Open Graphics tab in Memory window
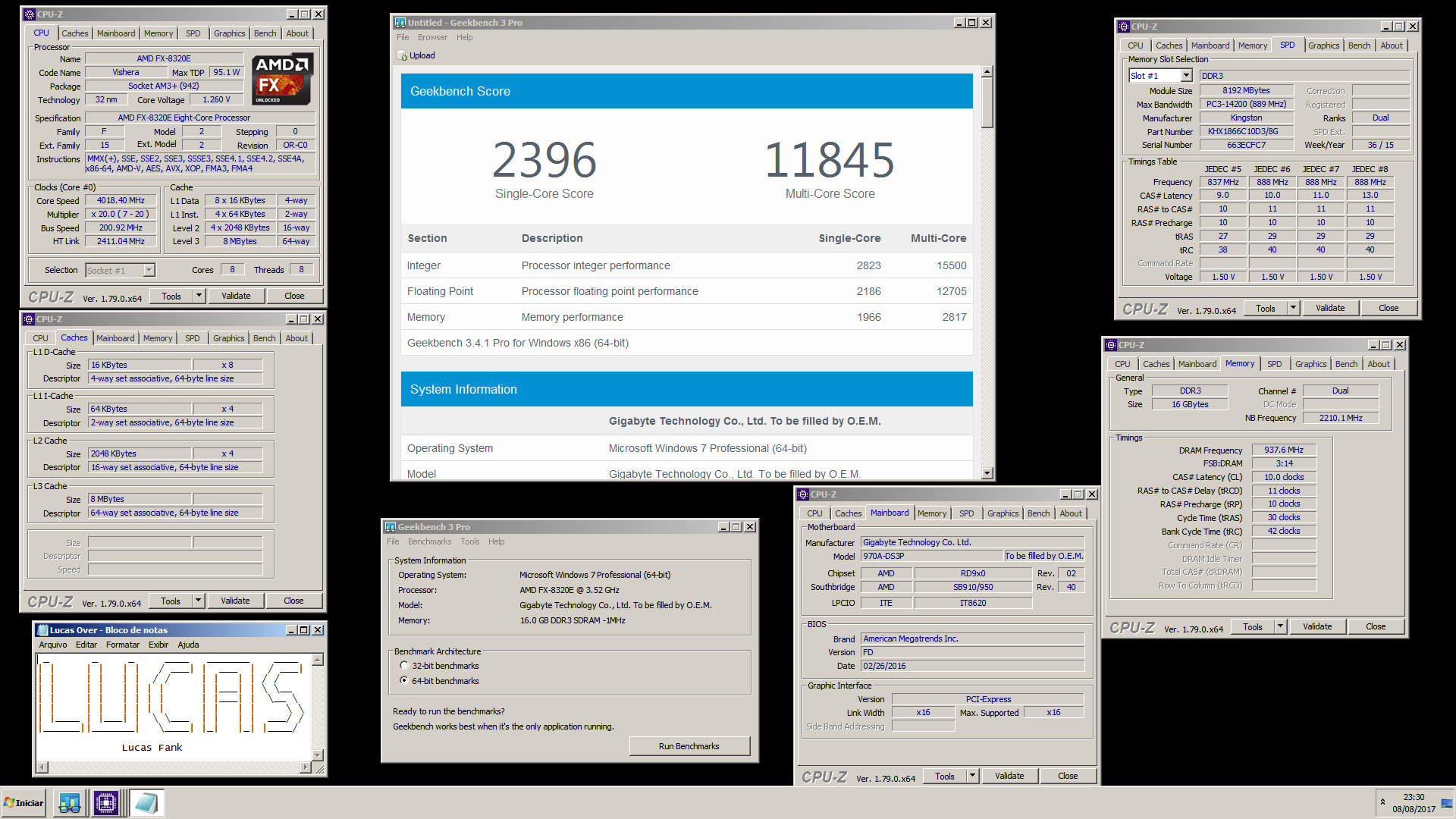Screen dimensions: 1456x819 coord(1310,364)
